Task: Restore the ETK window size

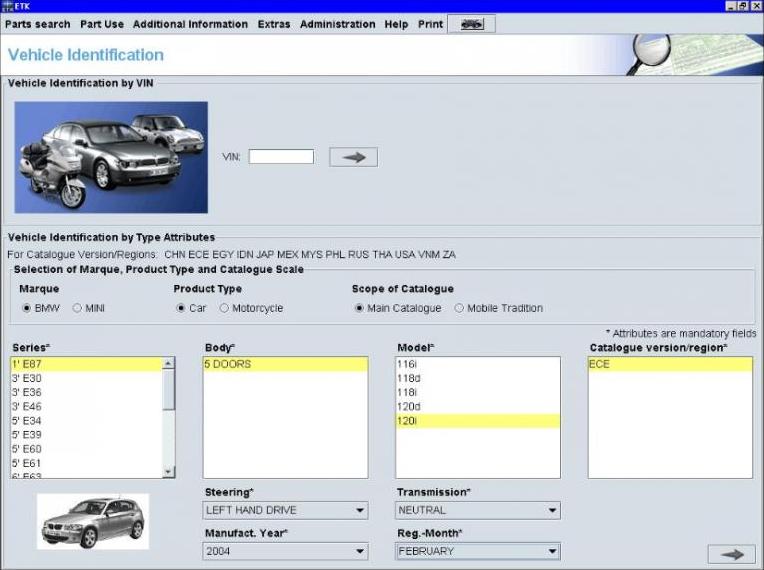Action: point(743,6)
